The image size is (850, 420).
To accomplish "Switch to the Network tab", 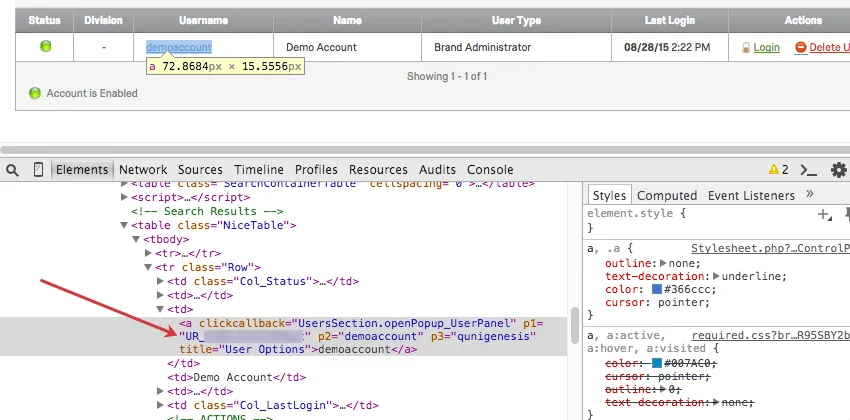I will point(143,170).
